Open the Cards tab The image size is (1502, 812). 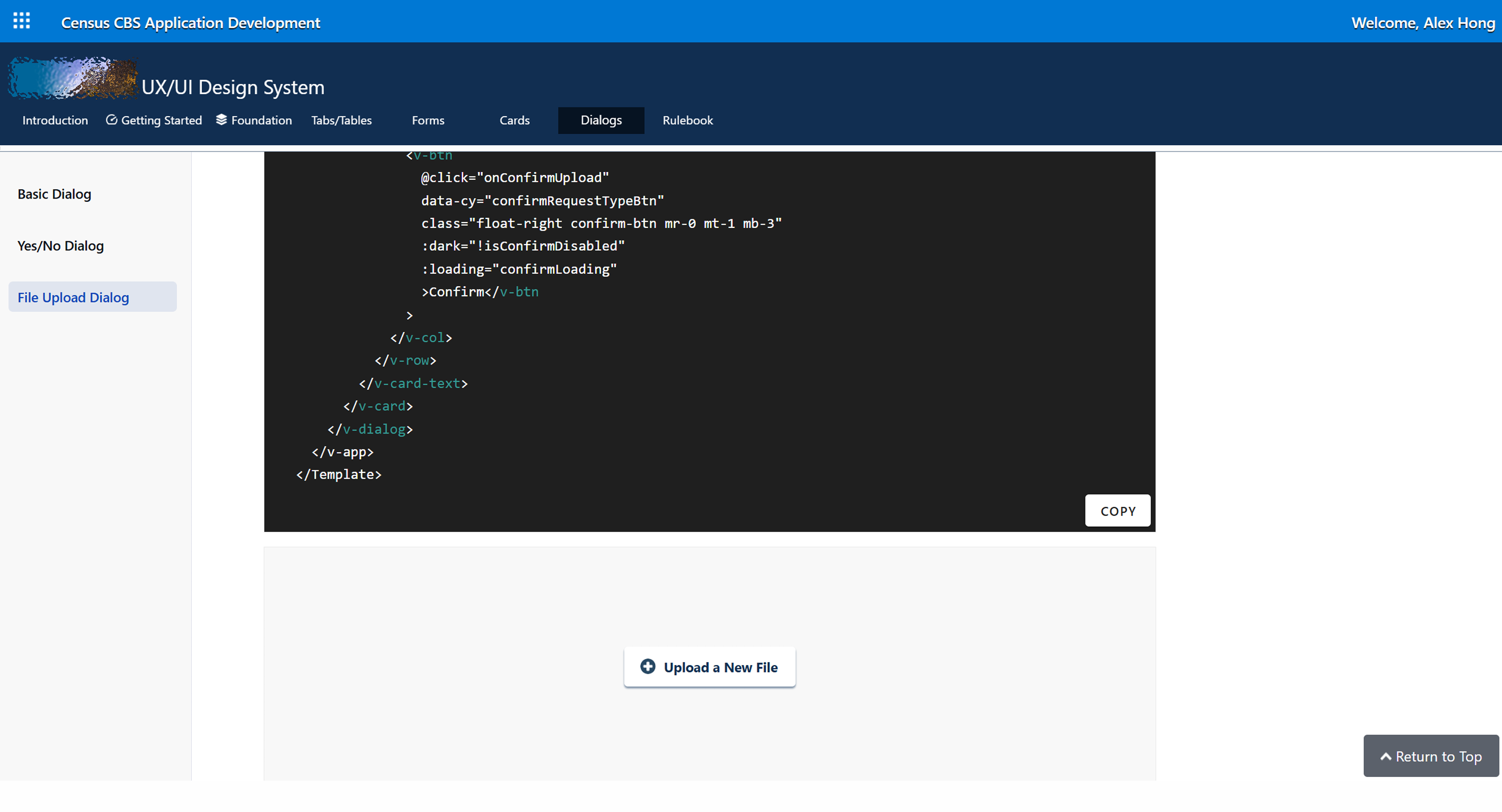pyautogui.click(x=514, y=120)
